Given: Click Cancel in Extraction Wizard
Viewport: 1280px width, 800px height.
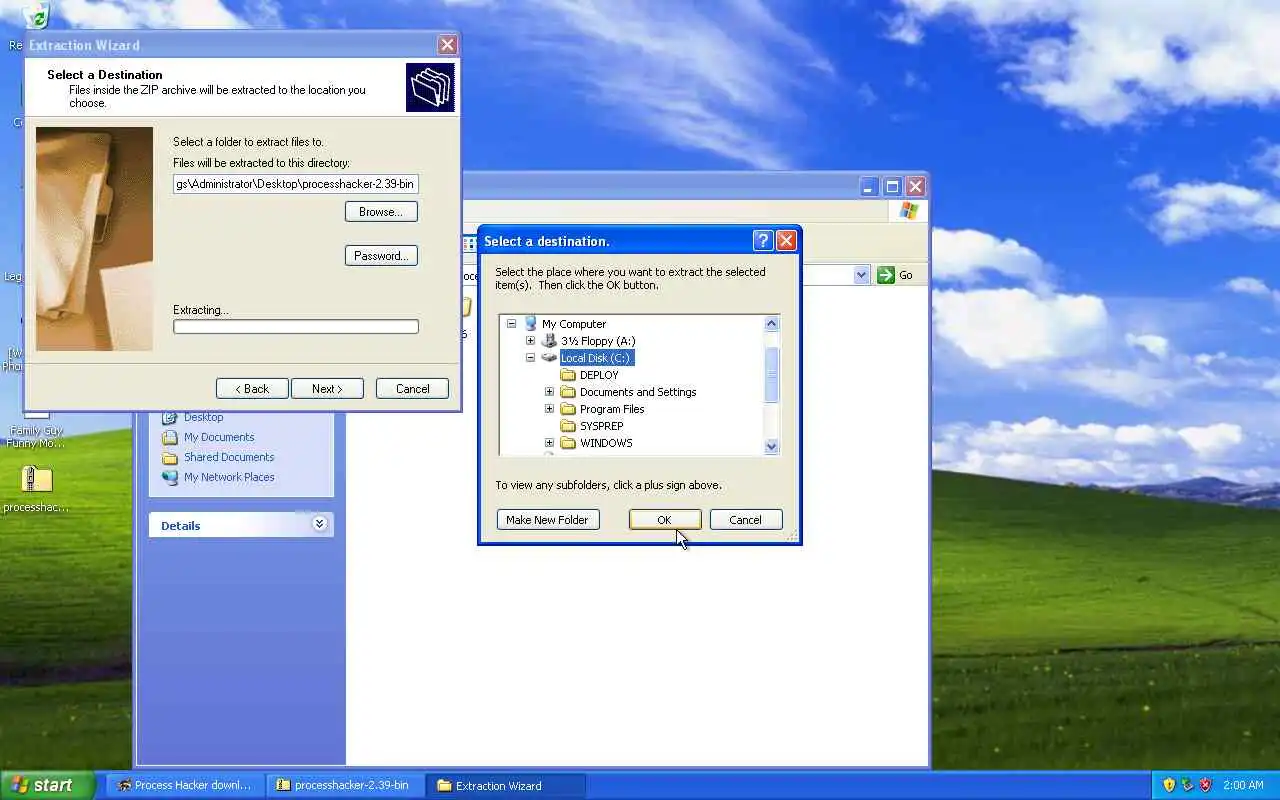Looking at the screenshot, I should [x=412, y=389].
